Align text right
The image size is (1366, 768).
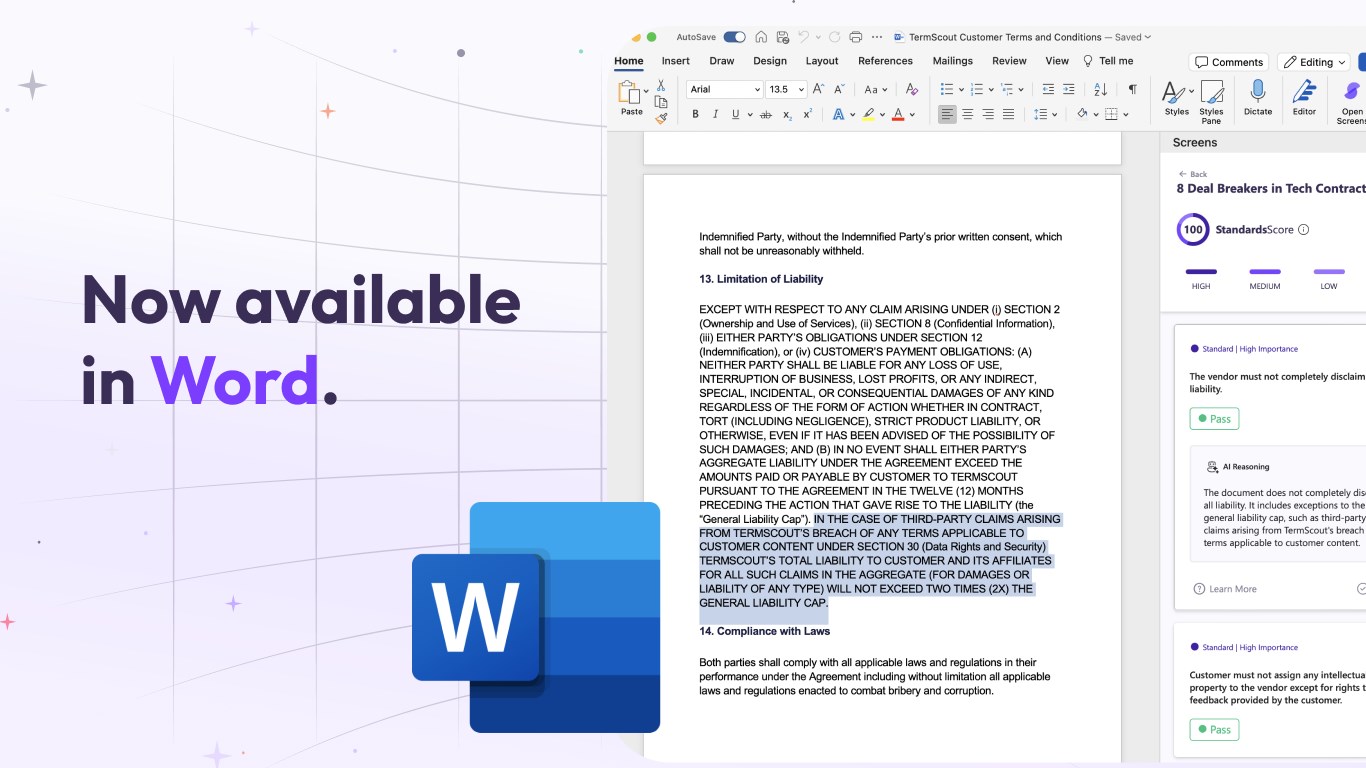click(x=988, y=115)
